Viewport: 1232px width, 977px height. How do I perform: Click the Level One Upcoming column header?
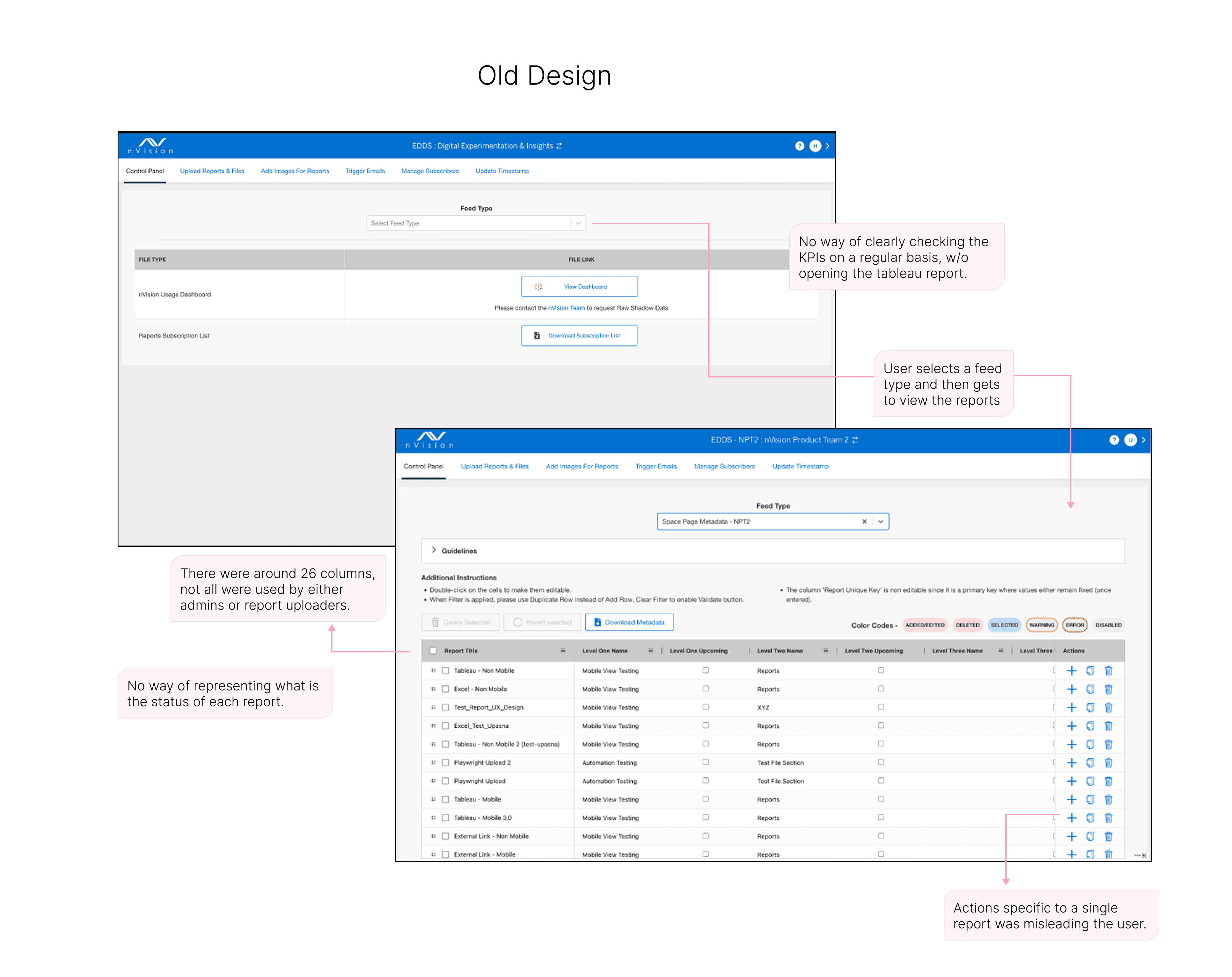pyautogui.click(x=698, y=651)
